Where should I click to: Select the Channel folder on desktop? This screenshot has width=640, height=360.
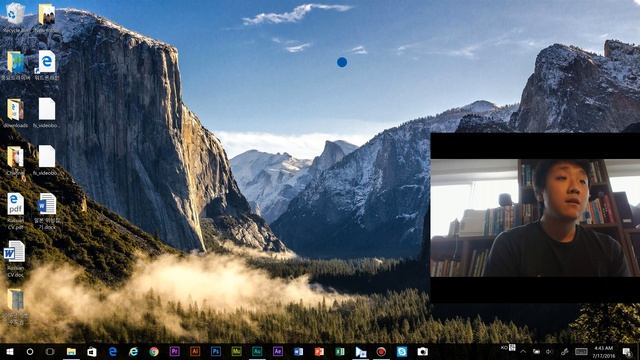(x=16, y=161)
